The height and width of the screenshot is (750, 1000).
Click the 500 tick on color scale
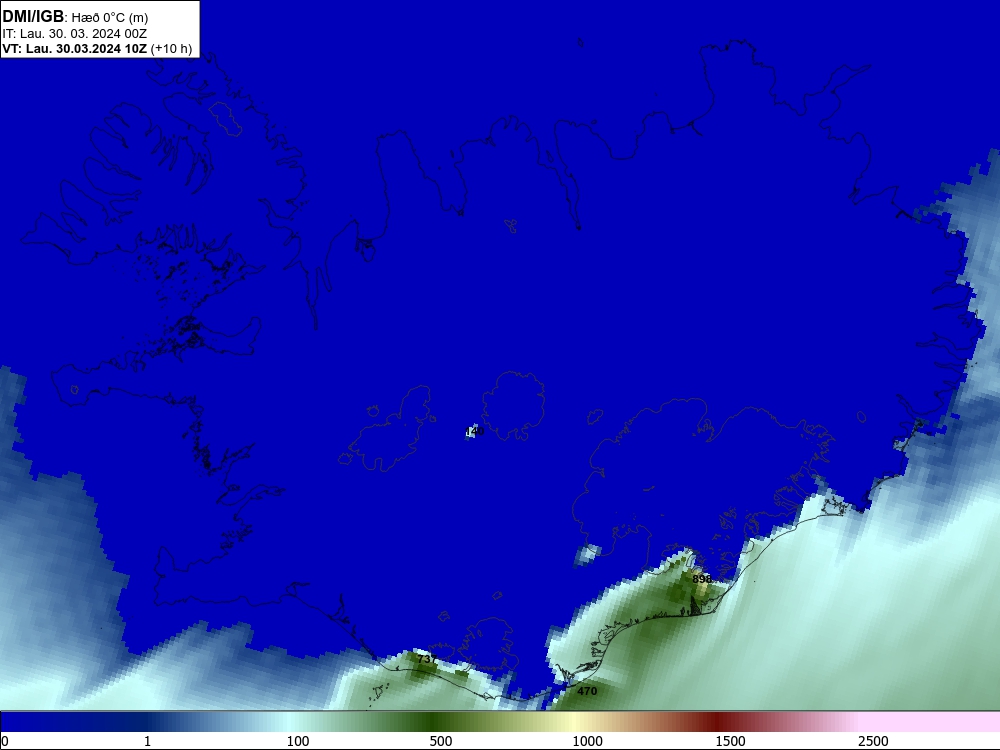coord(441,741)
